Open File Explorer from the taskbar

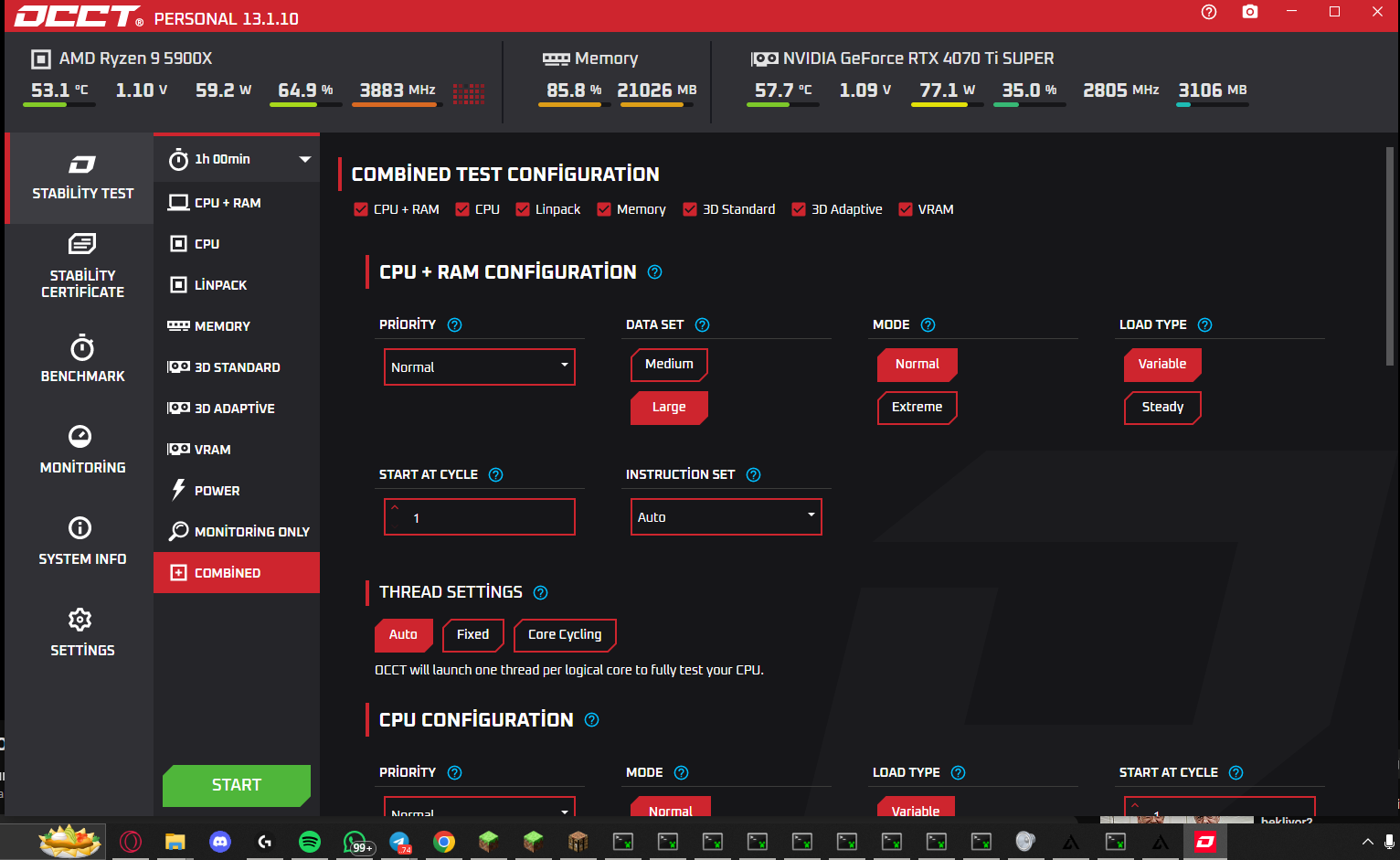175,842
